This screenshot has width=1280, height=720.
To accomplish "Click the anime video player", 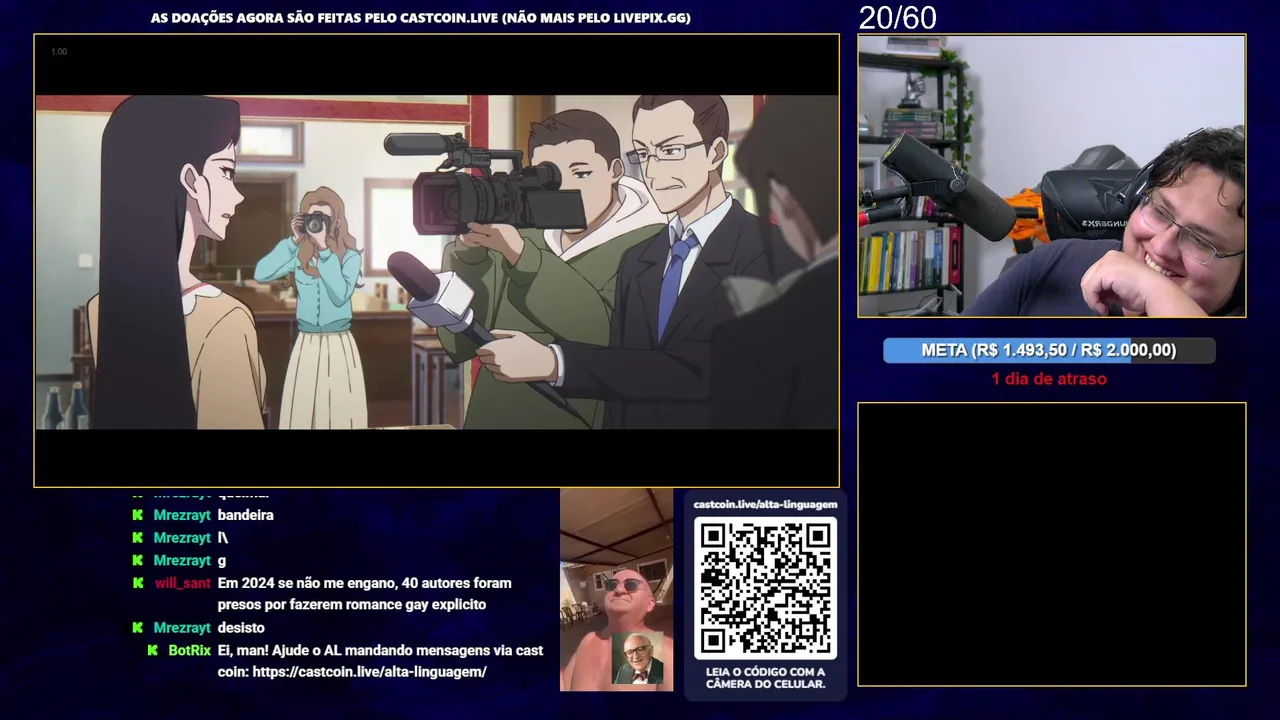I will tap(437, 261).
